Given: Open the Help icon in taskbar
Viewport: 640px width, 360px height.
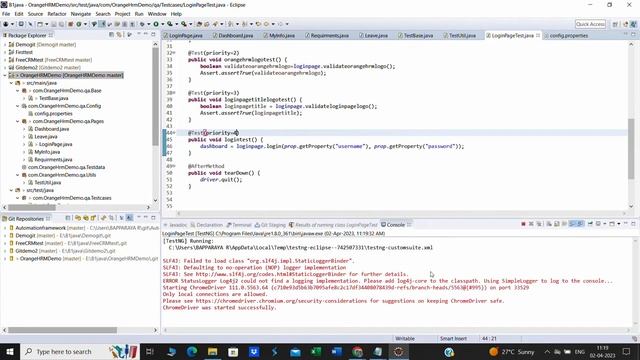Looking at the screenshot, I should coord(449,351).
